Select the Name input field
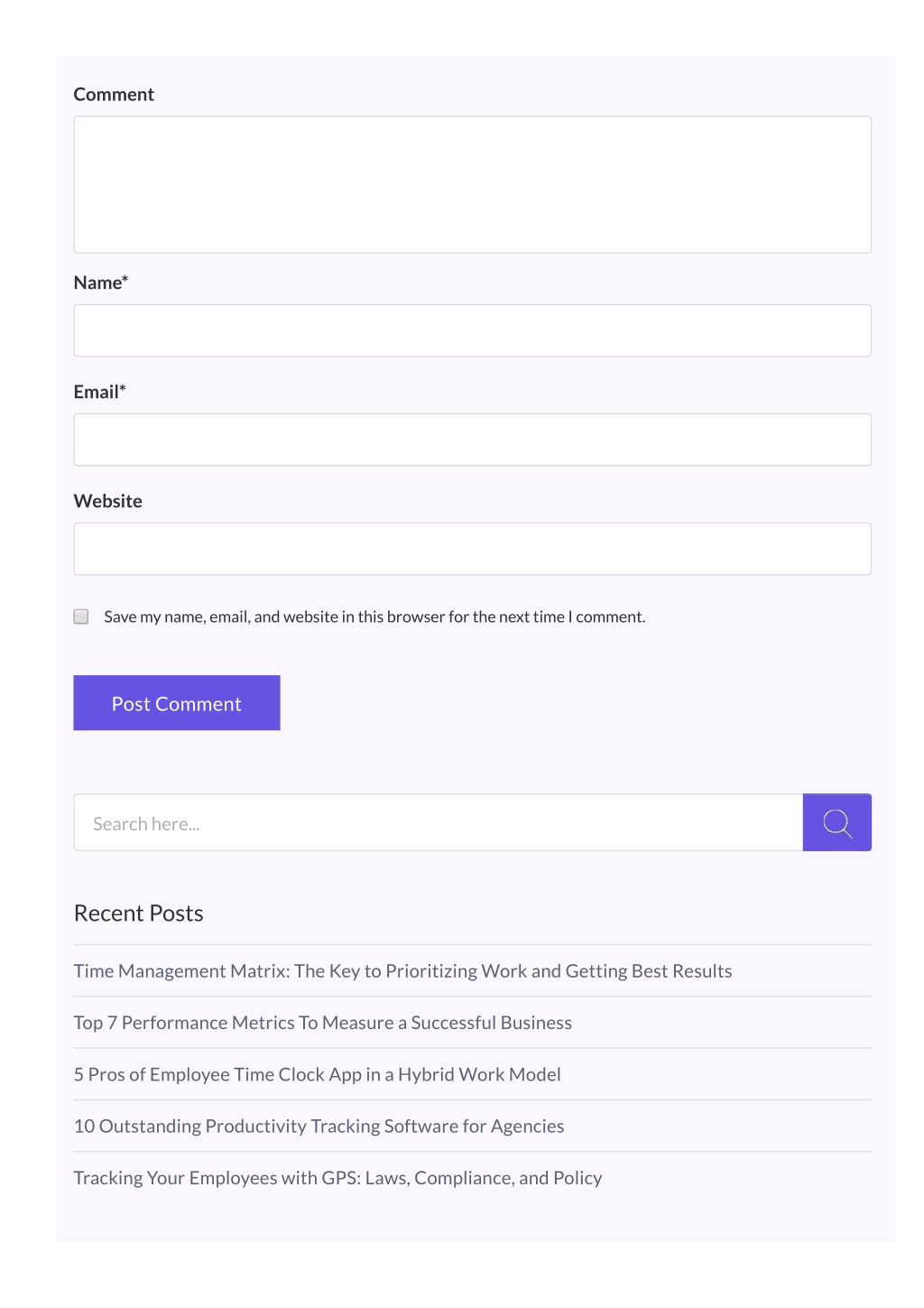This screenshot has height=1308, width=924. pyautogui.click(x=473, y=330)
